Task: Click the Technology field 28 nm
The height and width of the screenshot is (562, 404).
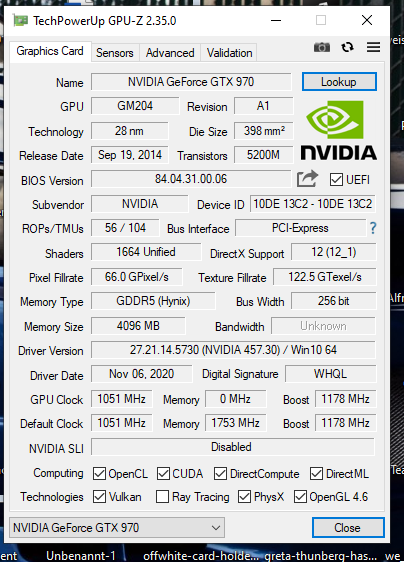Action: 129,131
